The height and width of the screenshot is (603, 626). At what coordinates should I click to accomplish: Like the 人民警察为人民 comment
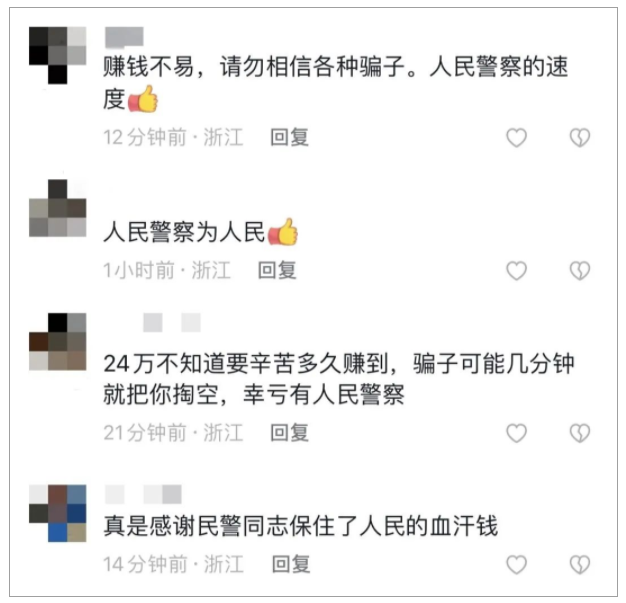pyautogui.click(x=516, y=271)
